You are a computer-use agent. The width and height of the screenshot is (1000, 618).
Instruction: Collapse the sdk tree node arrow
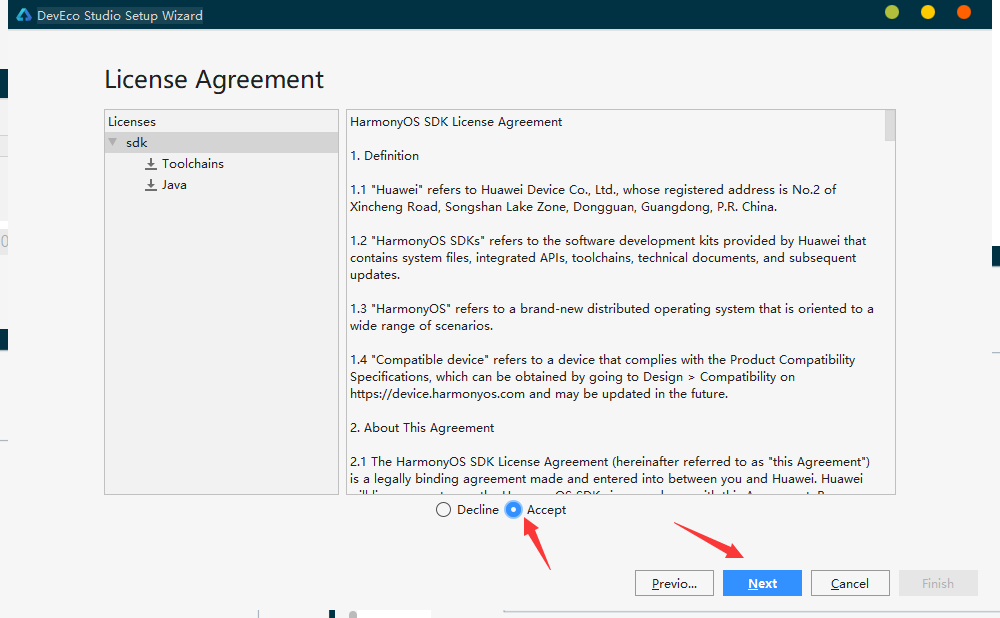[x=113, y=142]
